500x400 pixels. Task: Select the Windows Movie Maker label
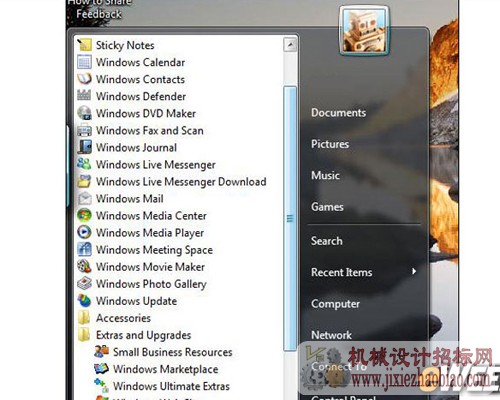point(150,267)
